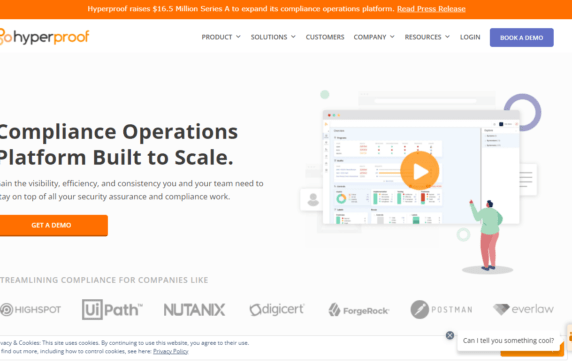This screenshot has height=364, width=572.
Task: Play the product overview video
Action: (420, 171)
